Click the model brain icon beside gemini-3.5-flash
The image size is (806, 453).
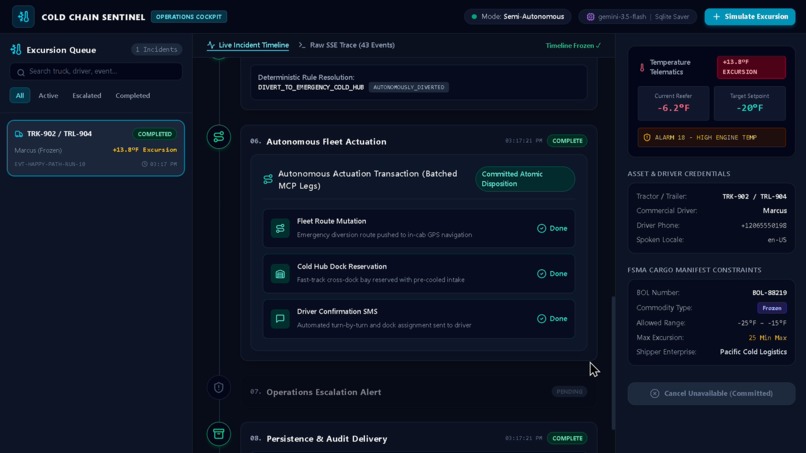coord(591,17)
